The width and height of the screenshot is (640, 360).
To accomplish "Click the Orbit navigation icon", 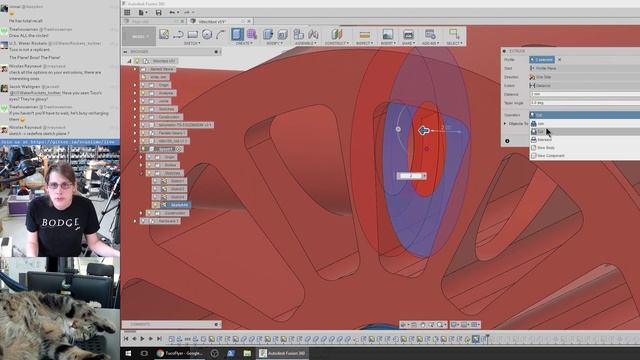I will [x=404, y=325].
